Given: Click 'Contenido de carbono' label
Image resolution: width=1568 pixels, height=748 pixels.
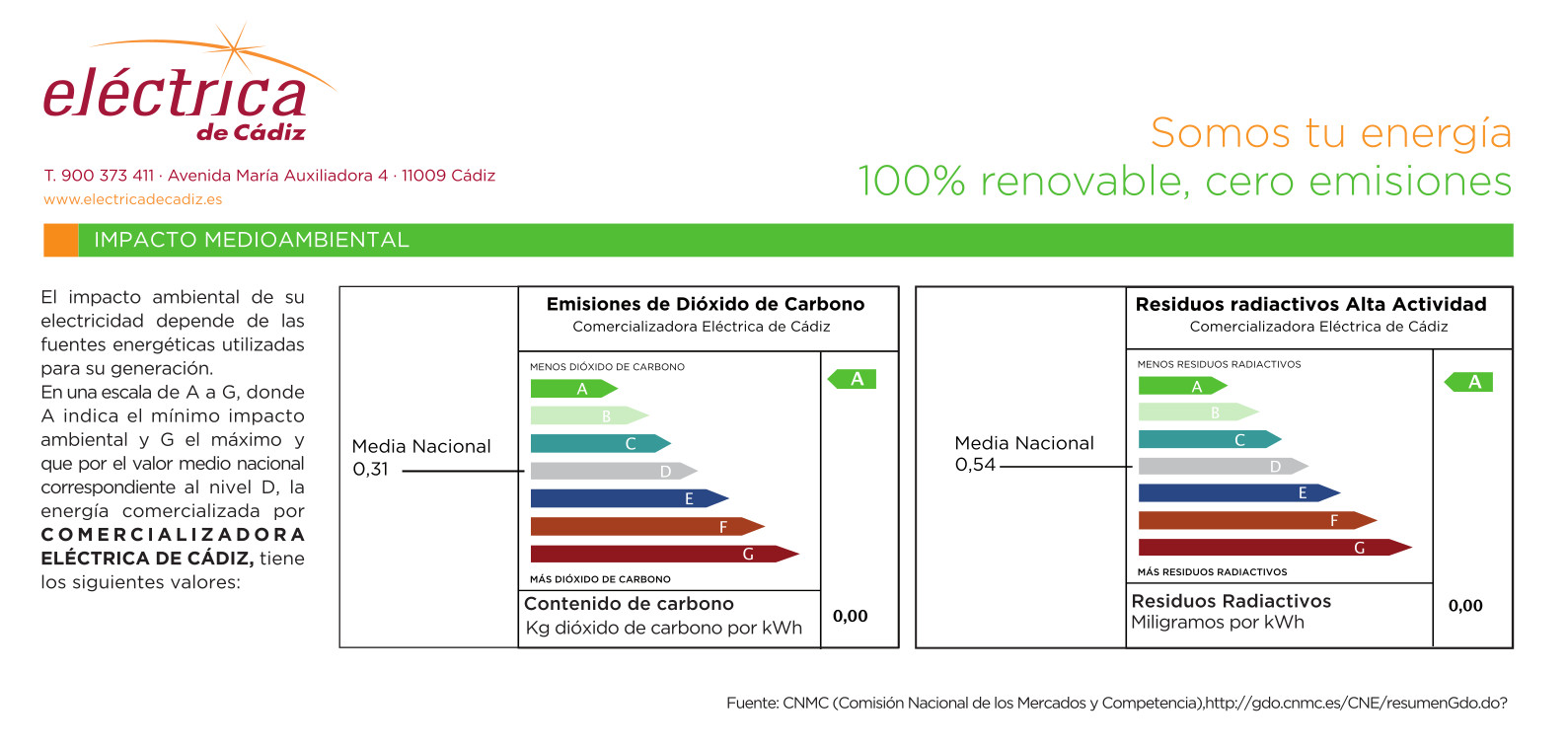Looking at the screenshot, I should 629,604.
